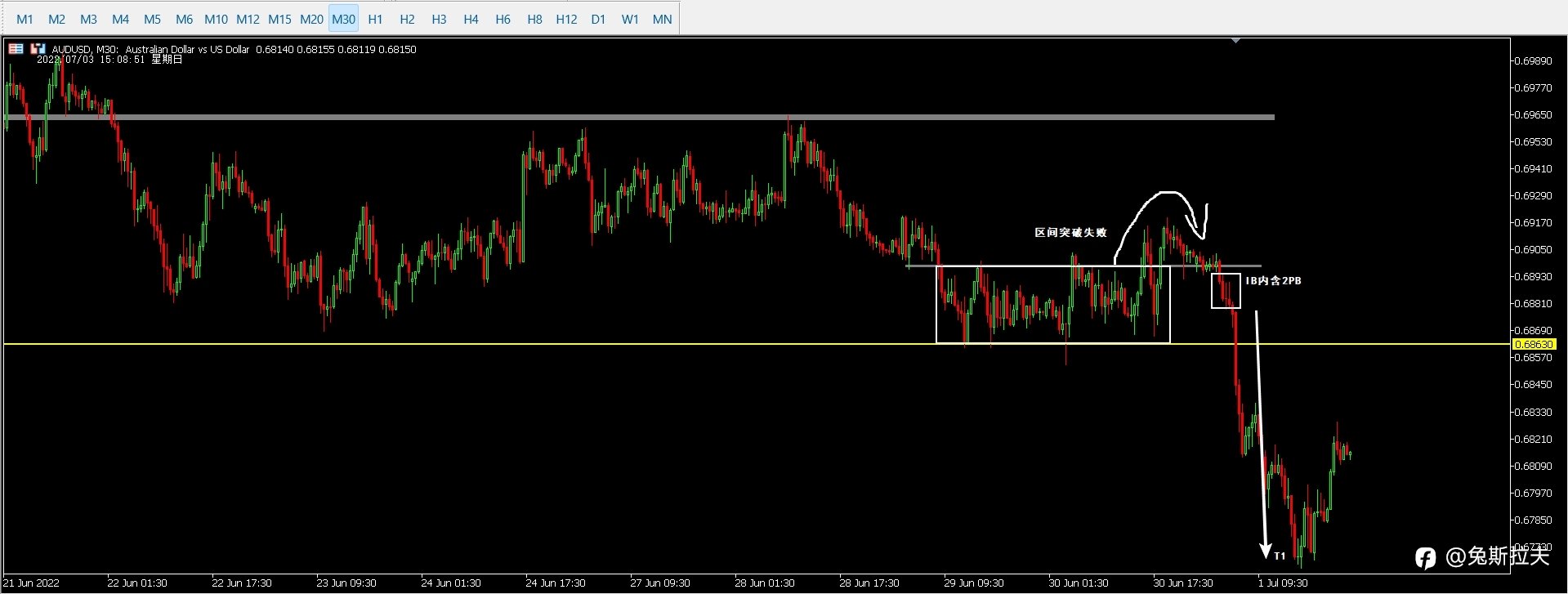Select the T1 target label
1568x594 pixels.
pos(1280,556)
